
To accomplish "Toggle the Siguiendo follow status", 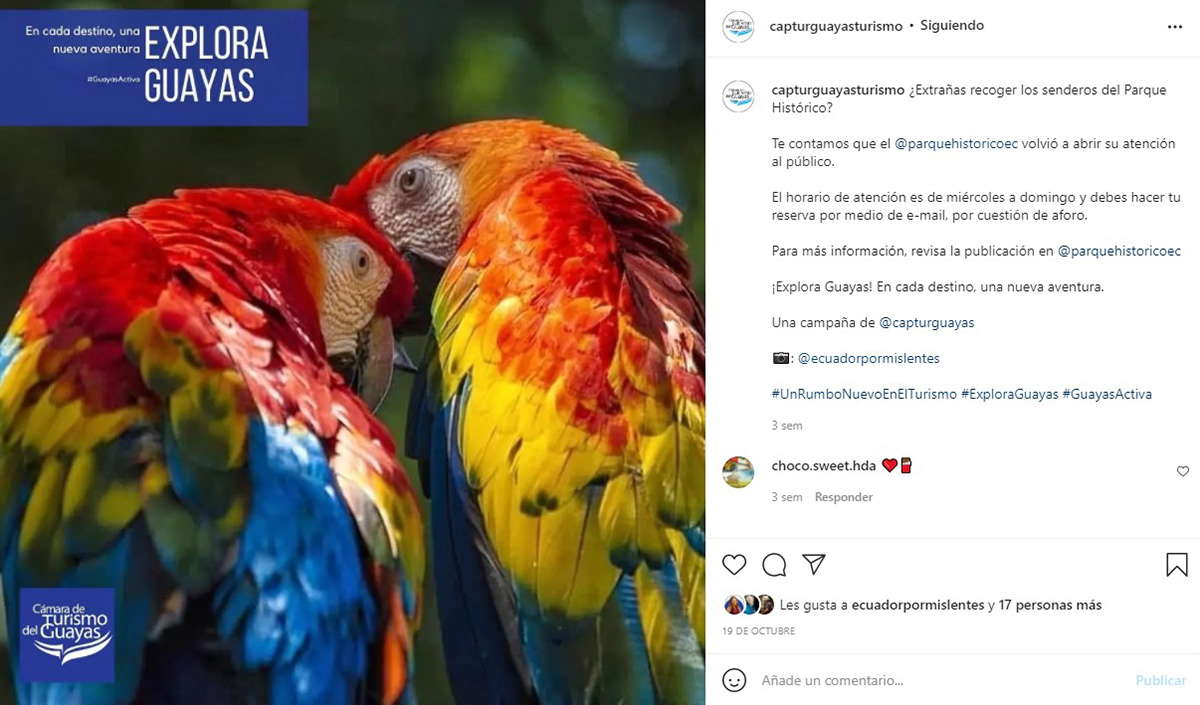I will [x=952, y=26].
